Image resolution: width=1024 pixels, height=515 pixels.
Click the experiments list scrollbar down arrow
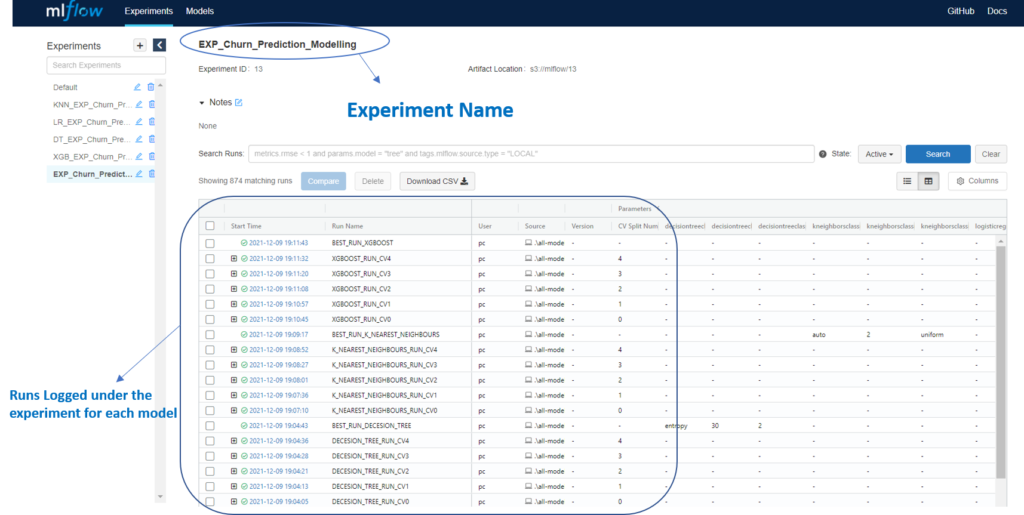(160, 497)
